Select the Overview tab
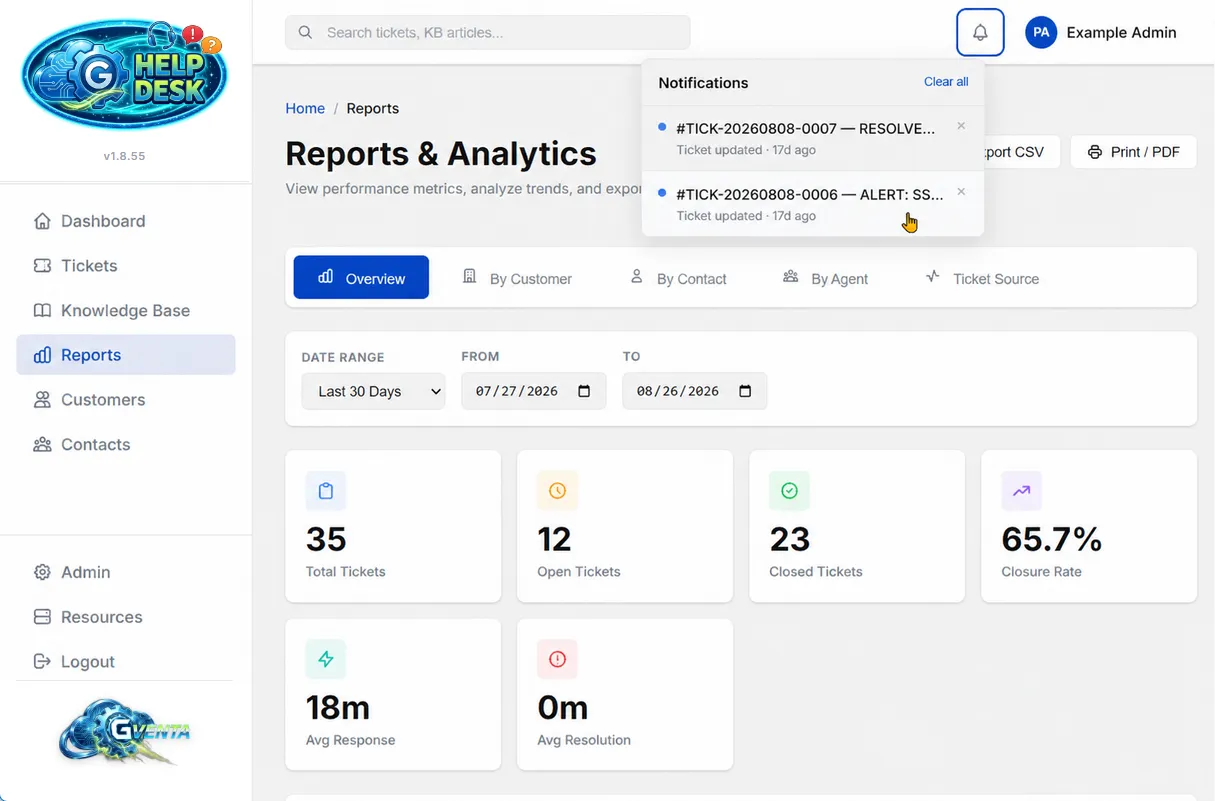This screenshot has height=801, width=1215. coord(361,277)
